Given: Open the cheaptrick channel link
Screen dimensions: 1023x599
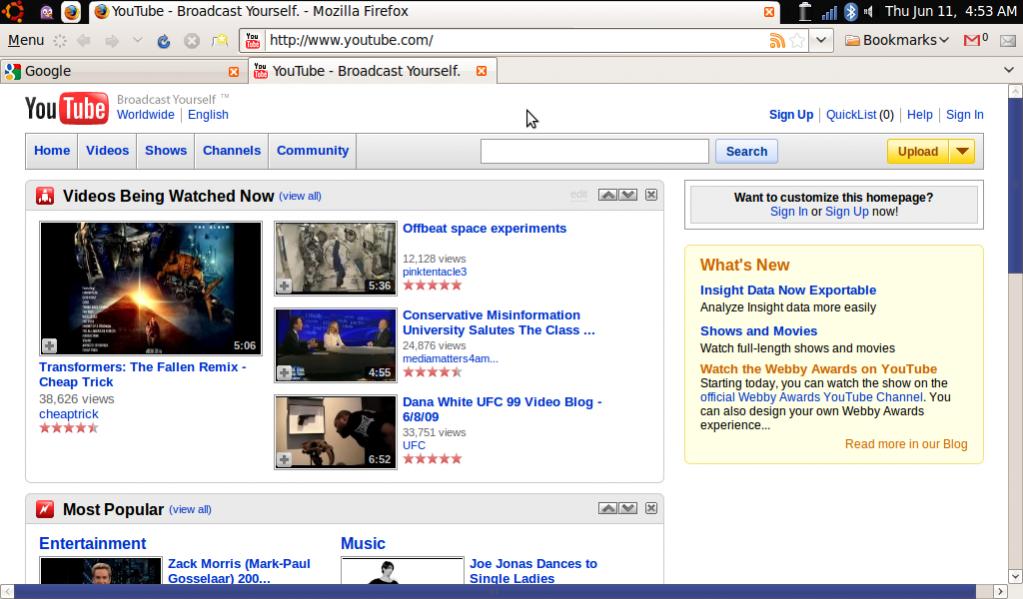Looking at the screenshot, I should (x=69, y=414).
